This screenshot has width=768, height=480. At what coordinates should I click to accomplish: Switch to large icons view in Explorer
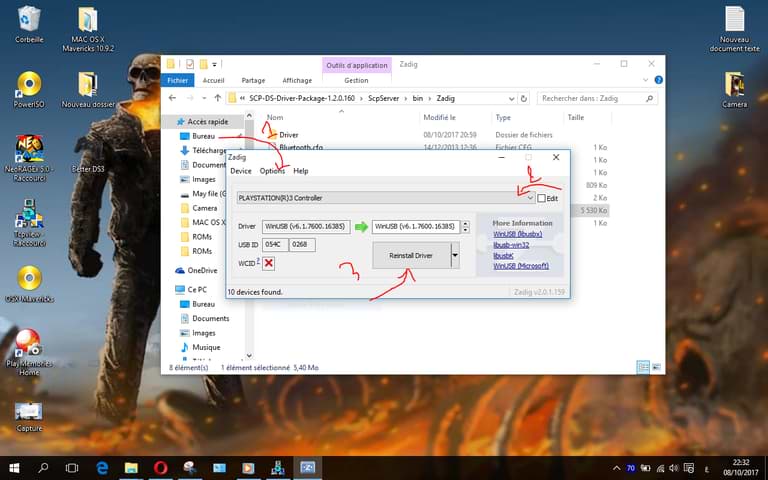(656, 367)
